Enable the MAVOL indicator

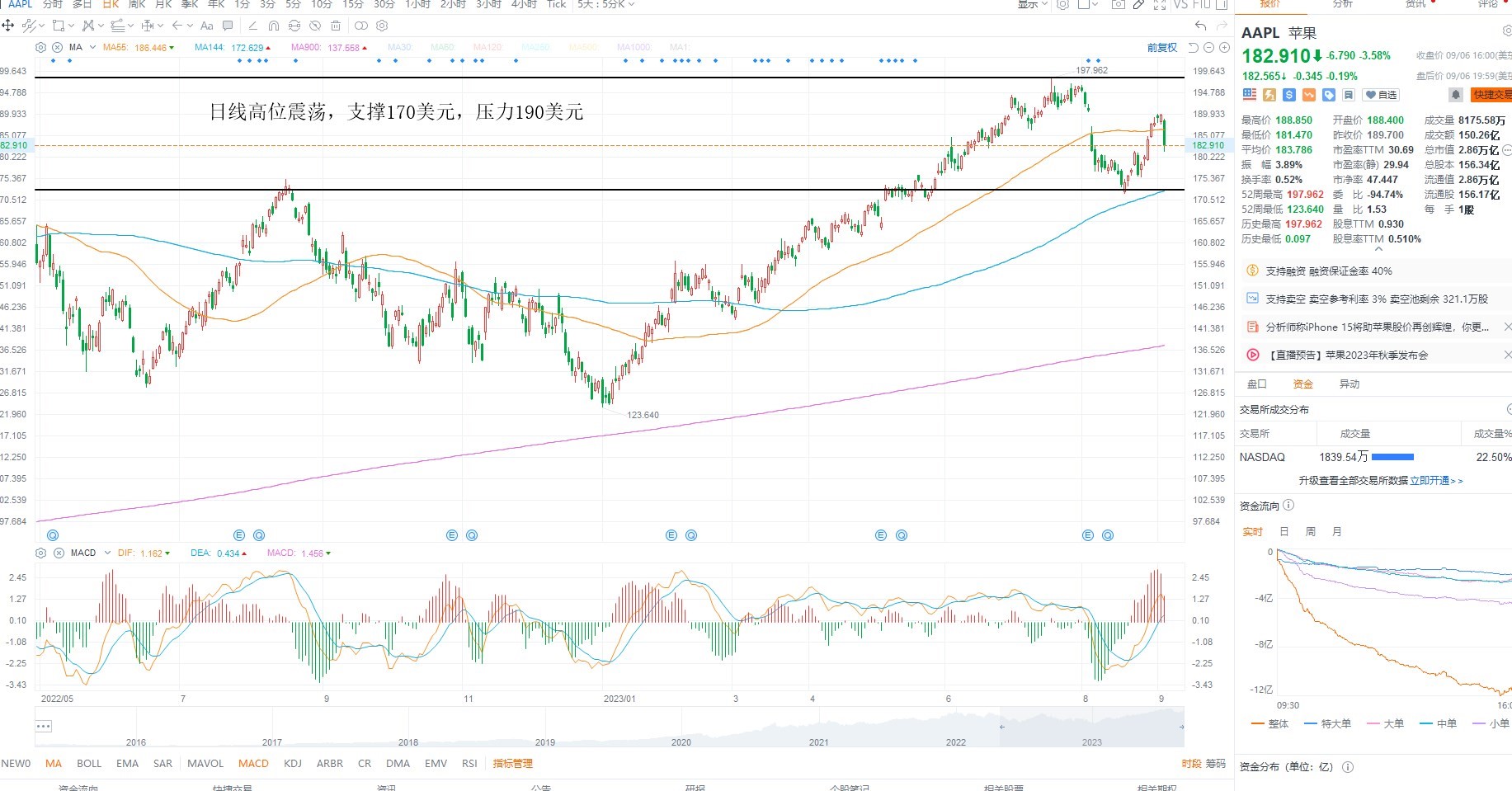(x=205, y=764)
